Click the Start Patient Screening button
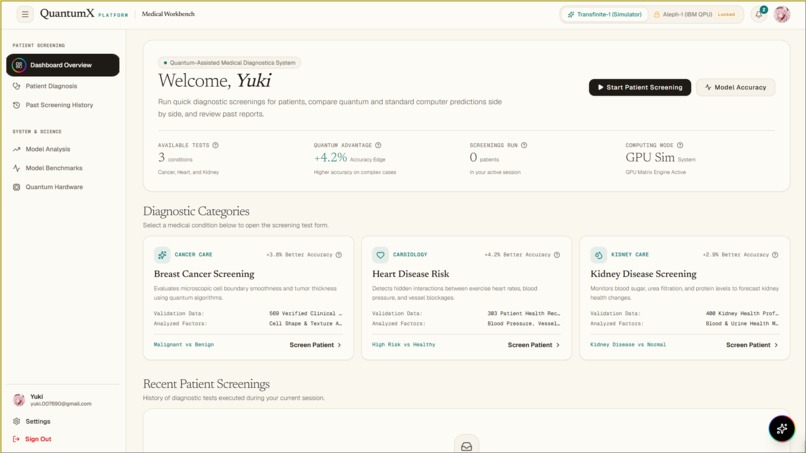The height and width of the screenshot is (453, 806). tap(639, 87)
